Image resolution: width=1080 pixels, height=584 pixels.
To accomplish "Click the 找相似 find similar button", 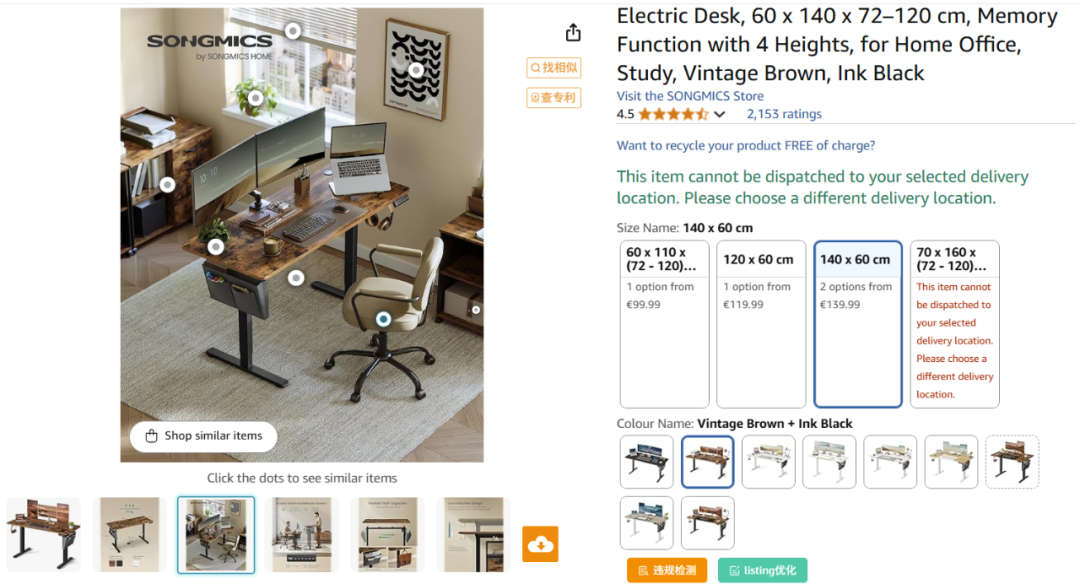I will point(554,67).
